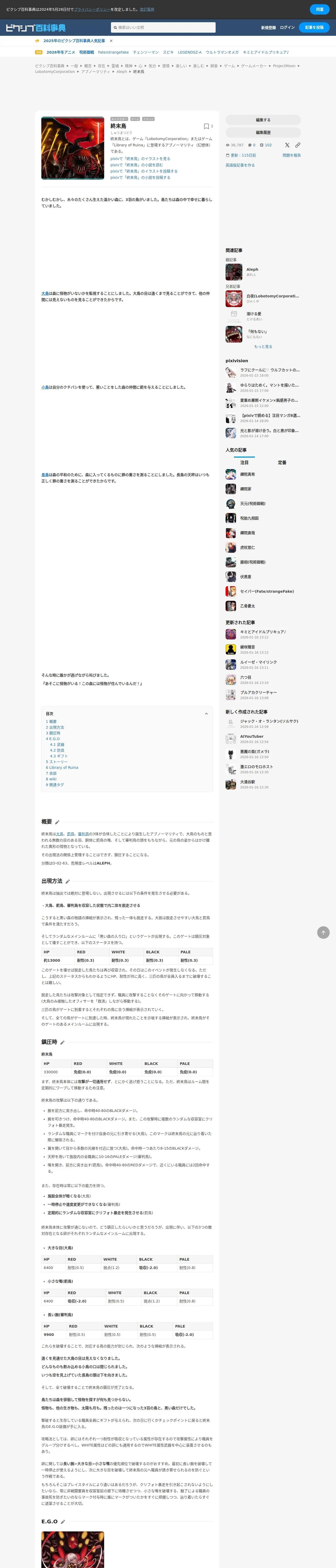Dismiss the 2025 ranking announcement banner
Image resolution: width=336 pixels, height=1568 pixels.
(111, 41)
